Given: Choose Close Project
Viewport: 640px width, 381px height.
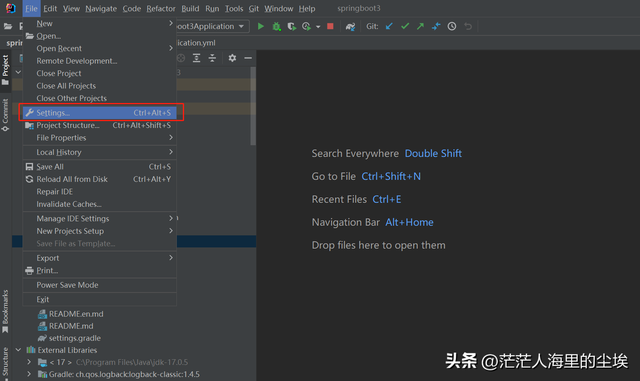Looking at the screenshot, I should 100,74.
